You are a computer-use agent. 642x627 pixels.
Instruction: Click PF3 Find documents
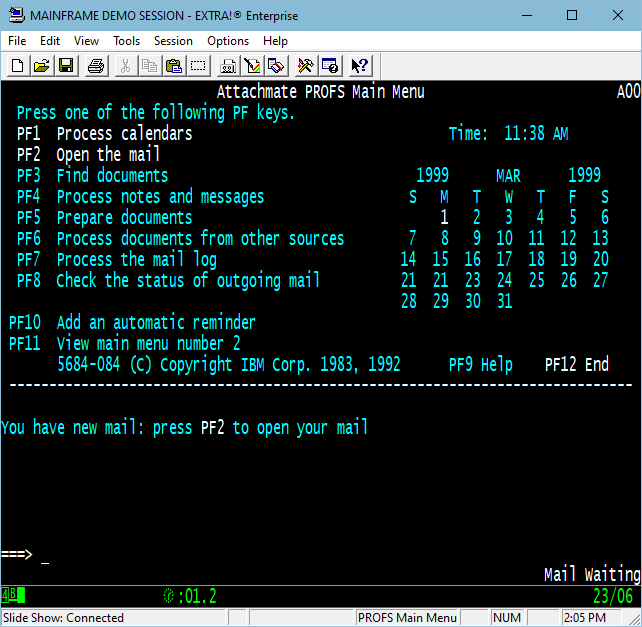pyautogui.click(x=92, y=175)
